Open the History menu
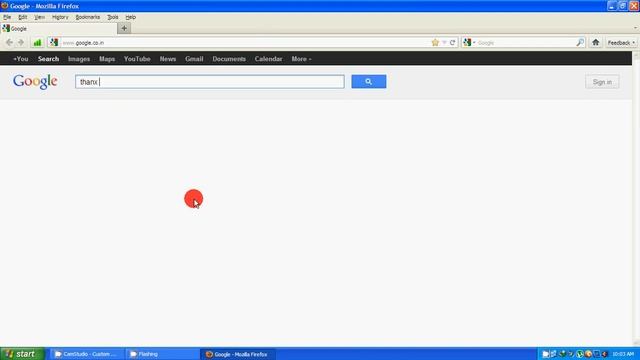The width and height of the screenshot is (640, 360). [60, 17]
